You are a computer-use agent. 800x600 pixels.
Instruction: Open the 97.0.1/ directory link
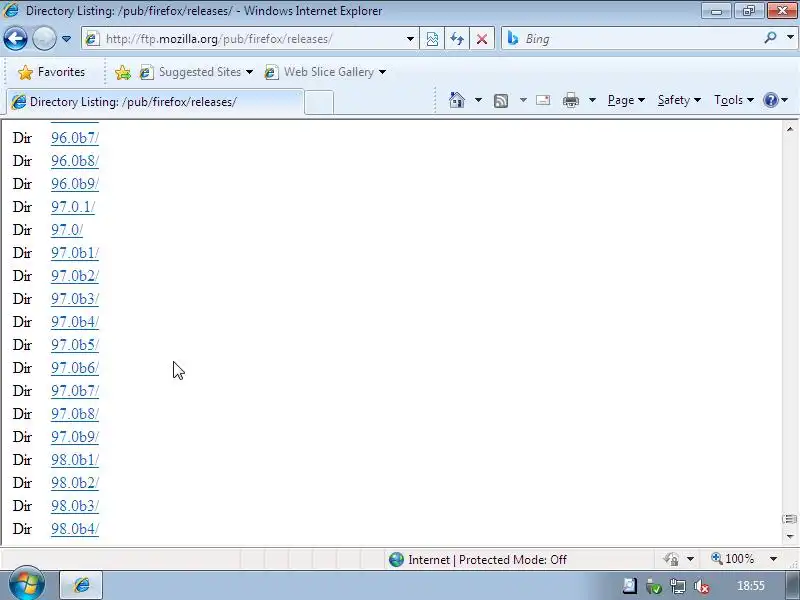(73, 207)
